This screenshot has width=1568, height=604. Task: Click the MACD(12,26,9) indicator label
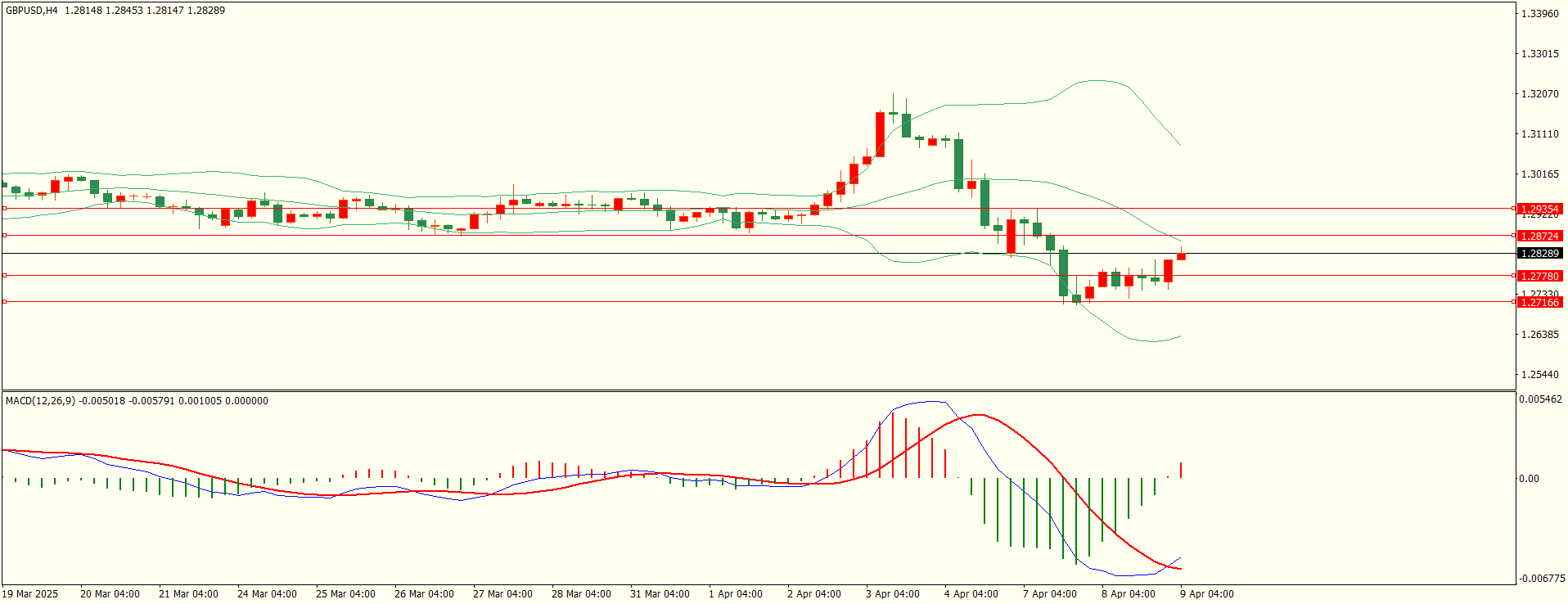(40, 401)
